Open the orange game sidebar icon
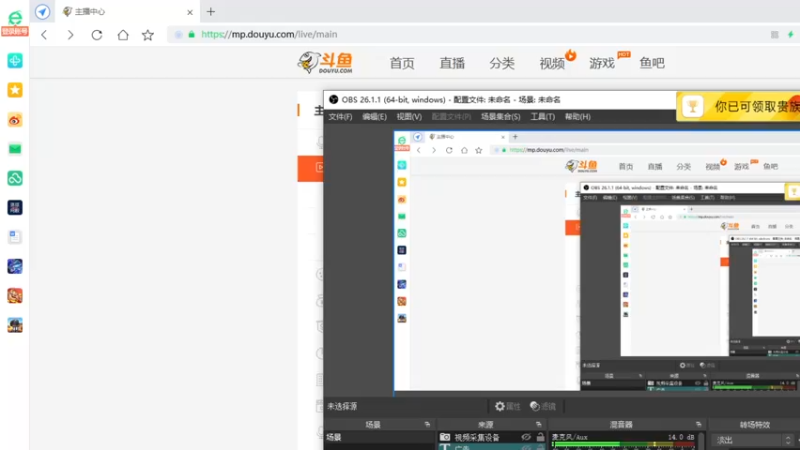Viewport: 800px width, 450px height. (x=15, y=295)
